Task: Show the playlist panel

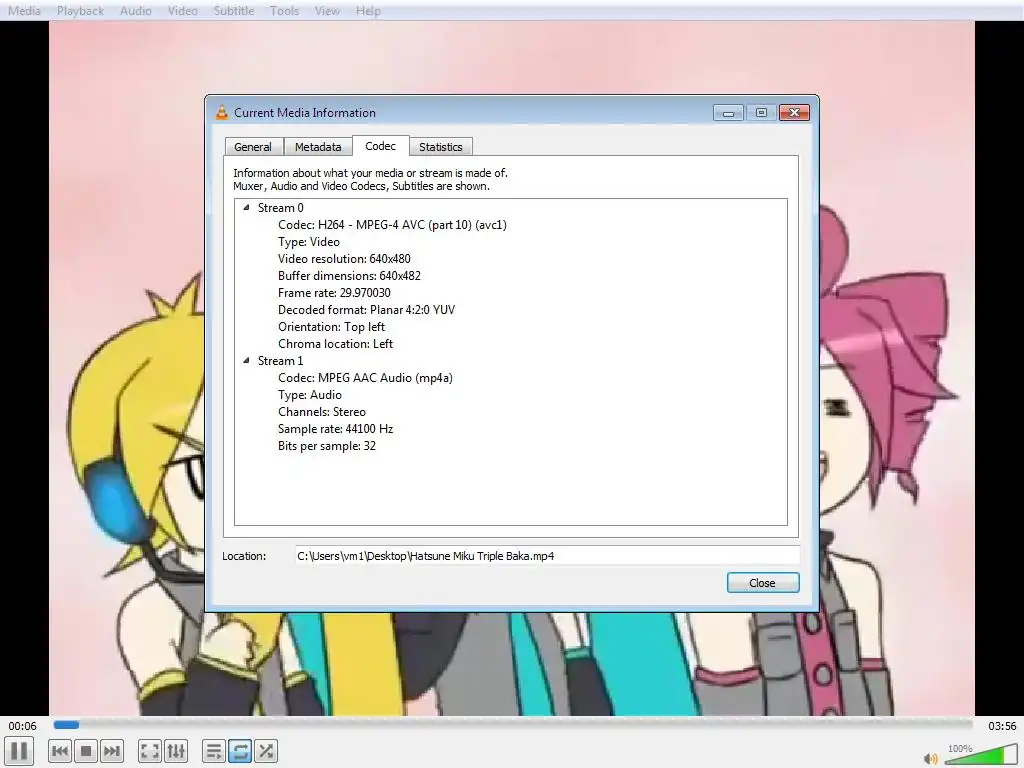Action: tap(214, 751)
